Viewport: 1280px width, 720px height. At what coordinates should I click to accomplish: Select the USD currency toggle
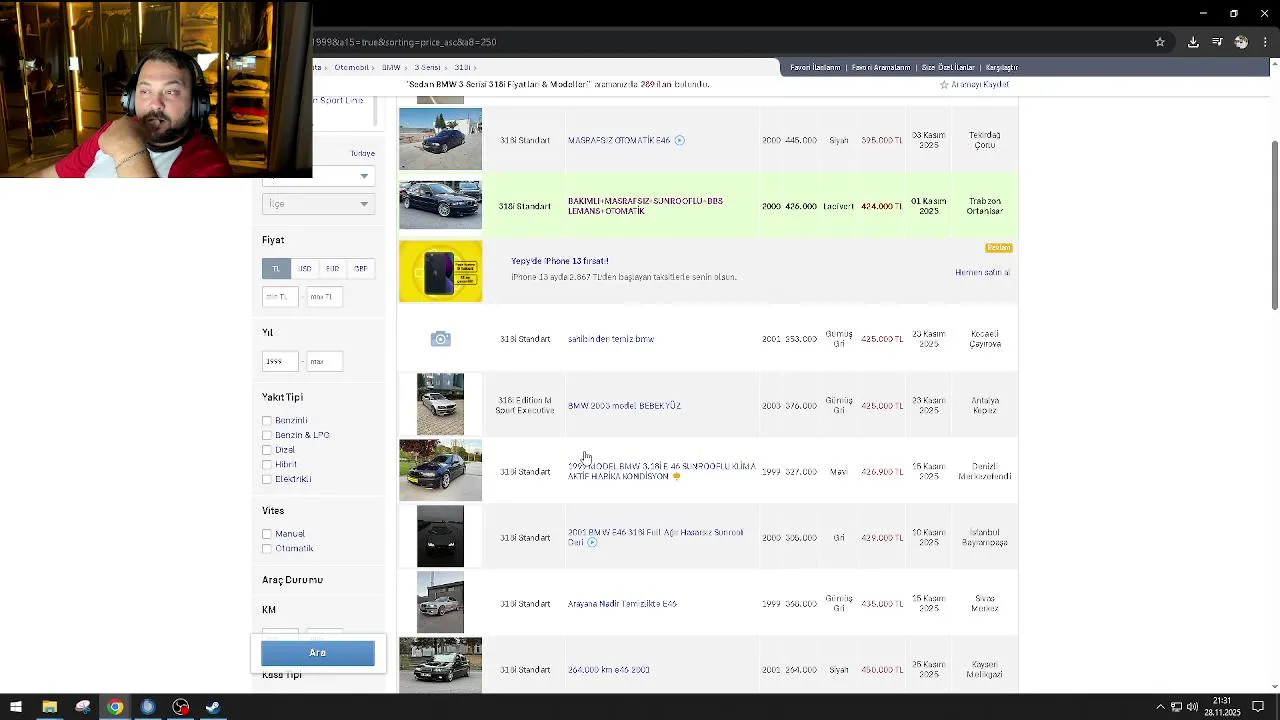tap(304, 268)
